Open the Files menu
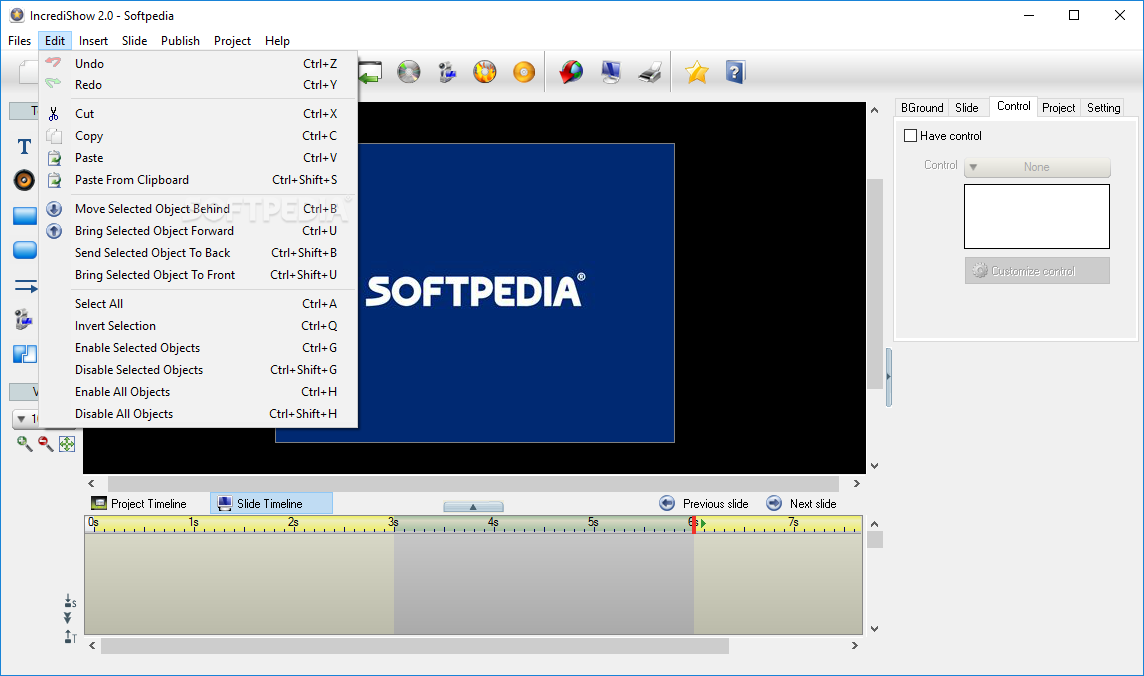 (x=20, y=41)
